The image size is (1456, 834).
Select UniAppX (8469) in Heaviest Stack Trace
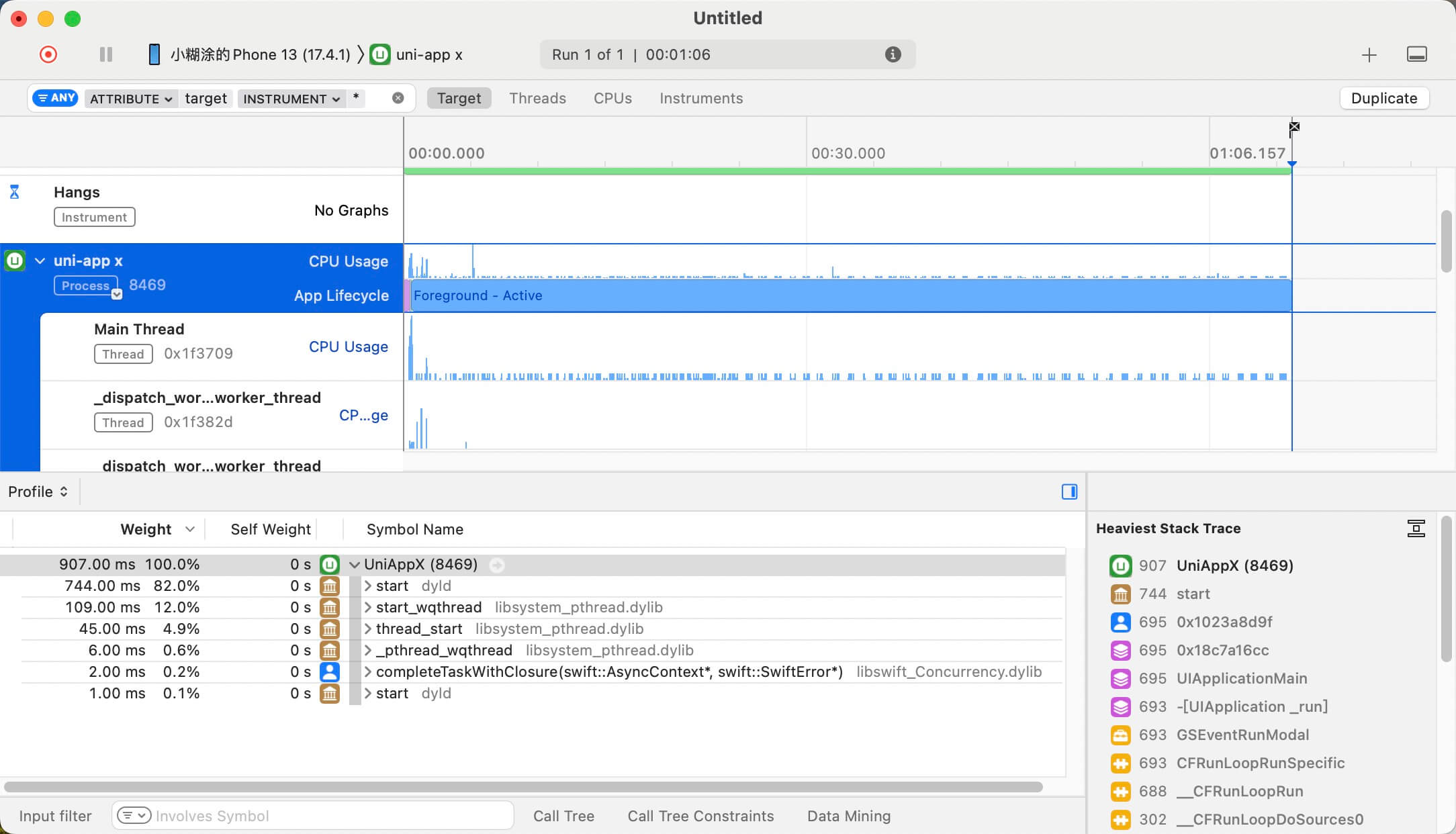click(x=1234, y=565)
